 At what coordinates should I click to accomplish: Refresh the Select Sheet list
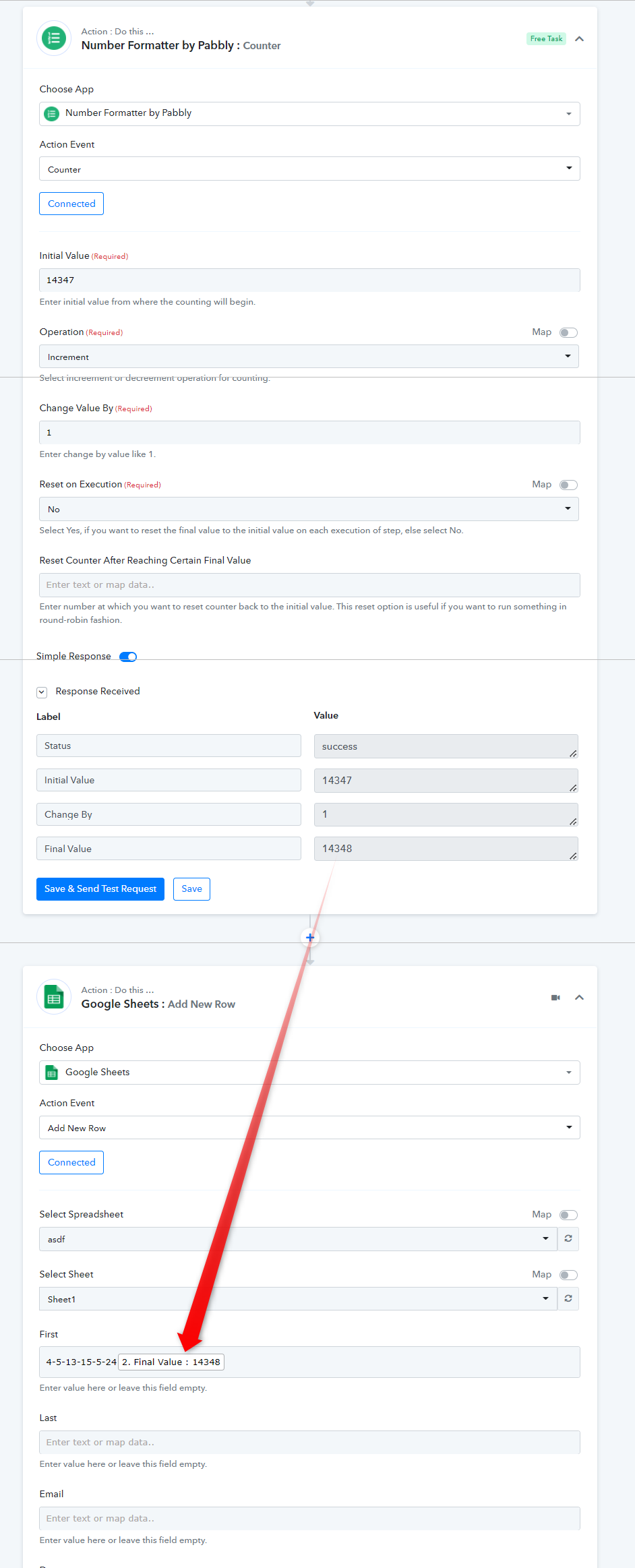coord(568,1298)
